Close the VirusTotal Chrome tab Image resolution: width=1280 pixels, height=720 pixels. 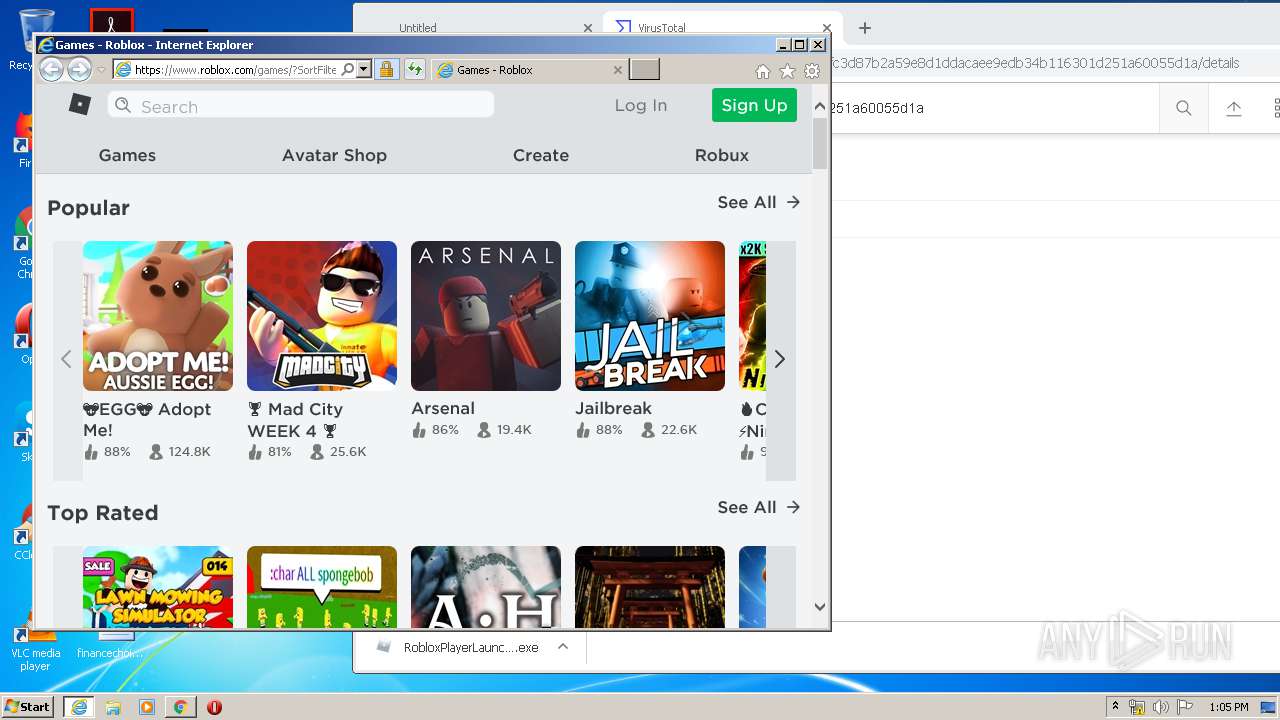(827, 28)
